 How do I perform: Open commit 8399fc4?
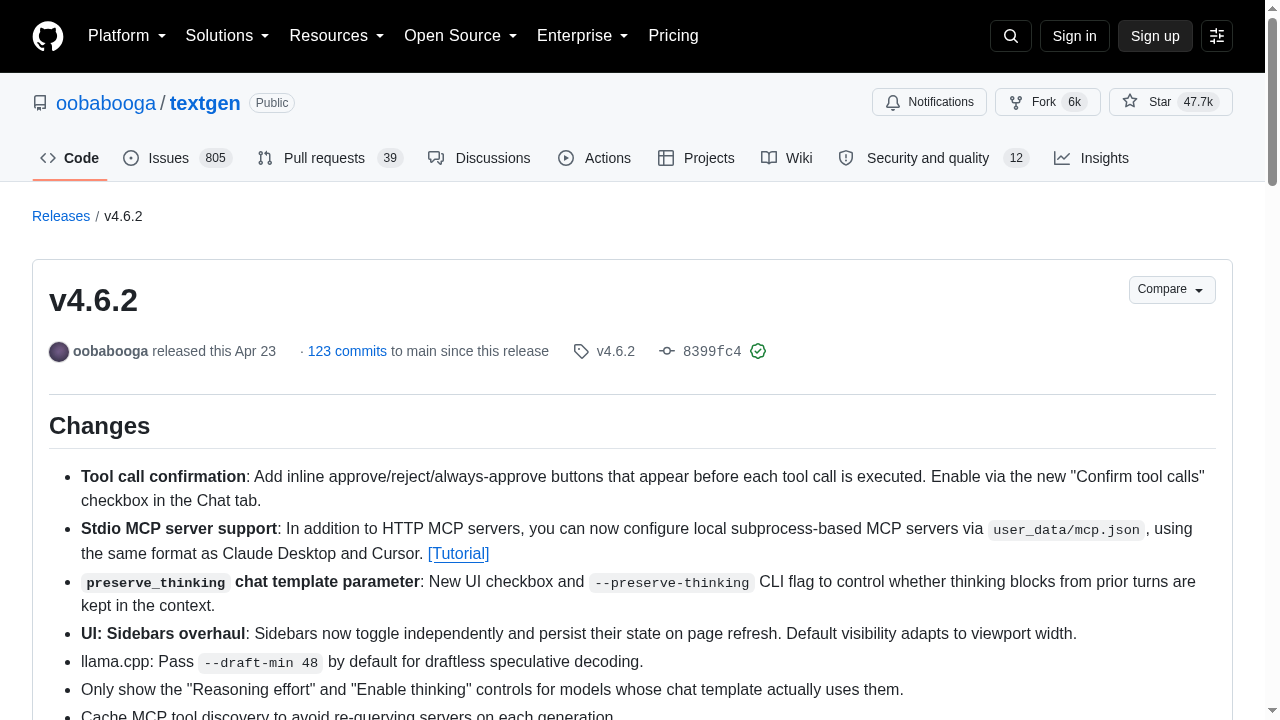point(712,351)
